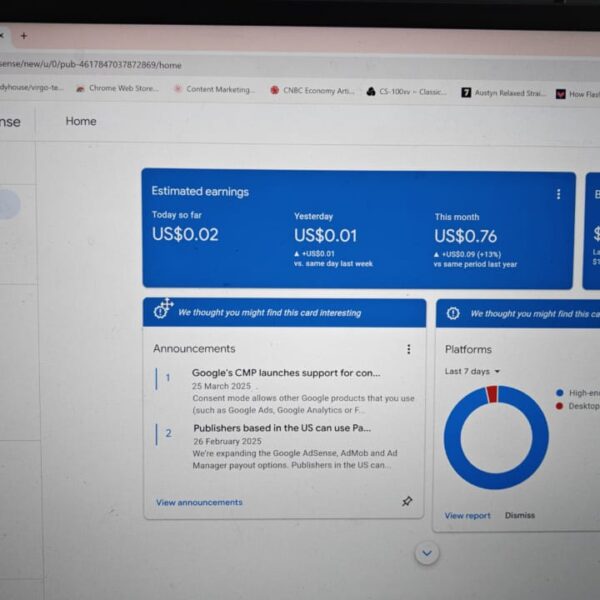Click the browser address bar URL

90,64
